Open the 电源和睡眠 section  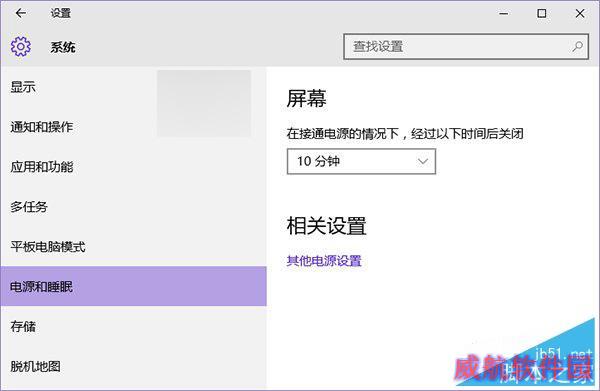133,286
